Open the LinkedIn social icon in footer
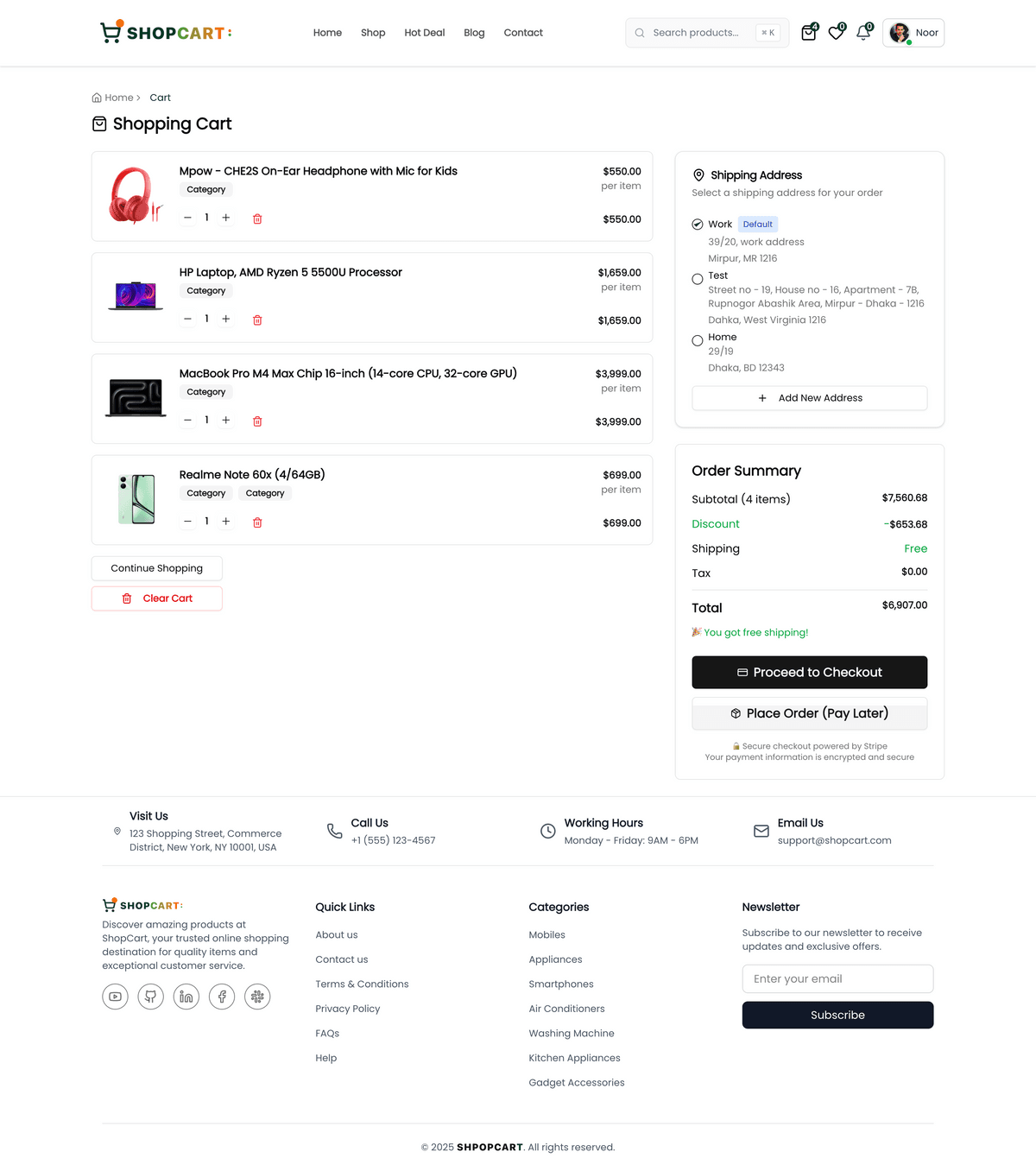 point(186,997)
